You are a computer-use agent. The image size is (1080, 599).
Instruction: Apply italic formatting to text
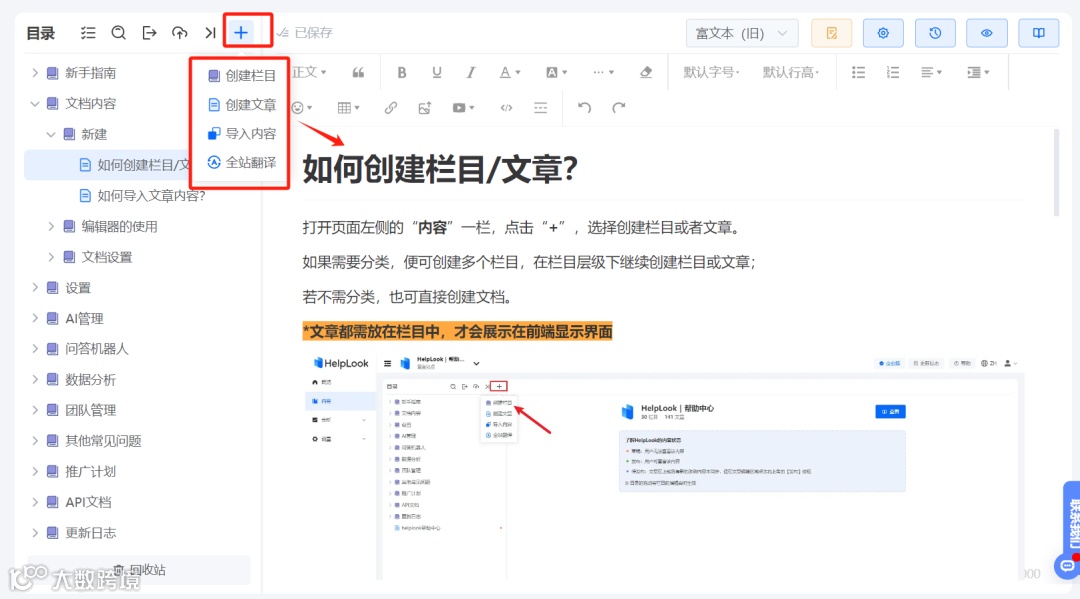click(x=469, y=72)
